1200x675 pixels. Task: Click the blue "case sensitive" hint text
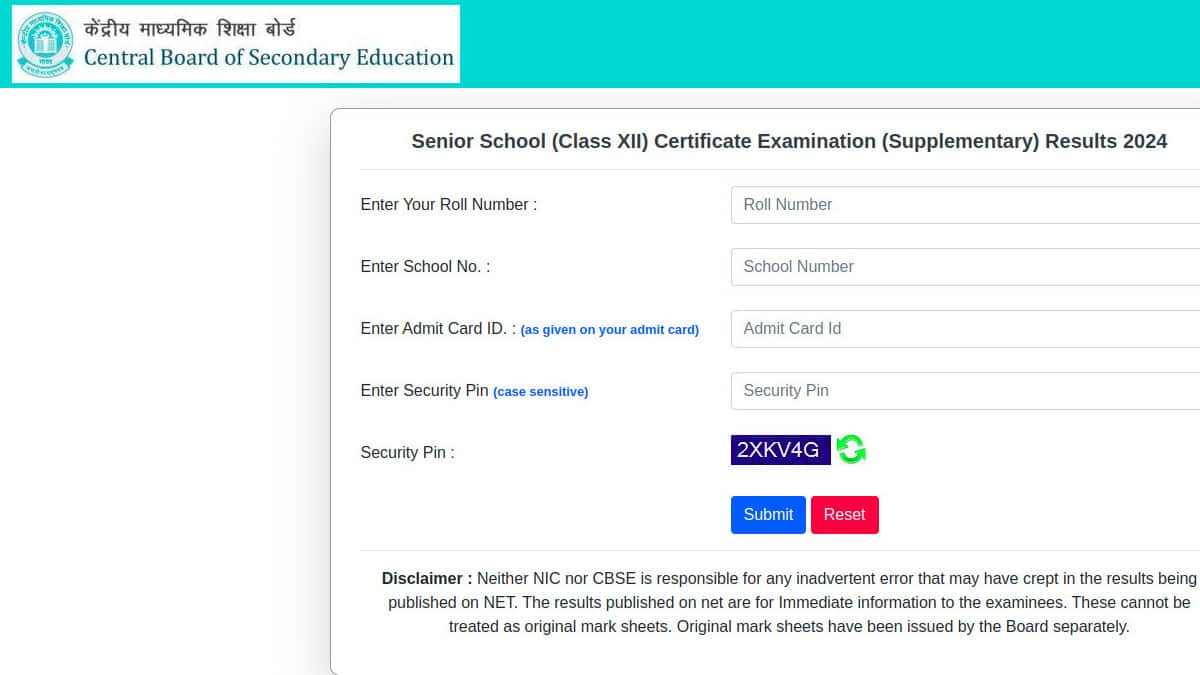coord(541,392)
